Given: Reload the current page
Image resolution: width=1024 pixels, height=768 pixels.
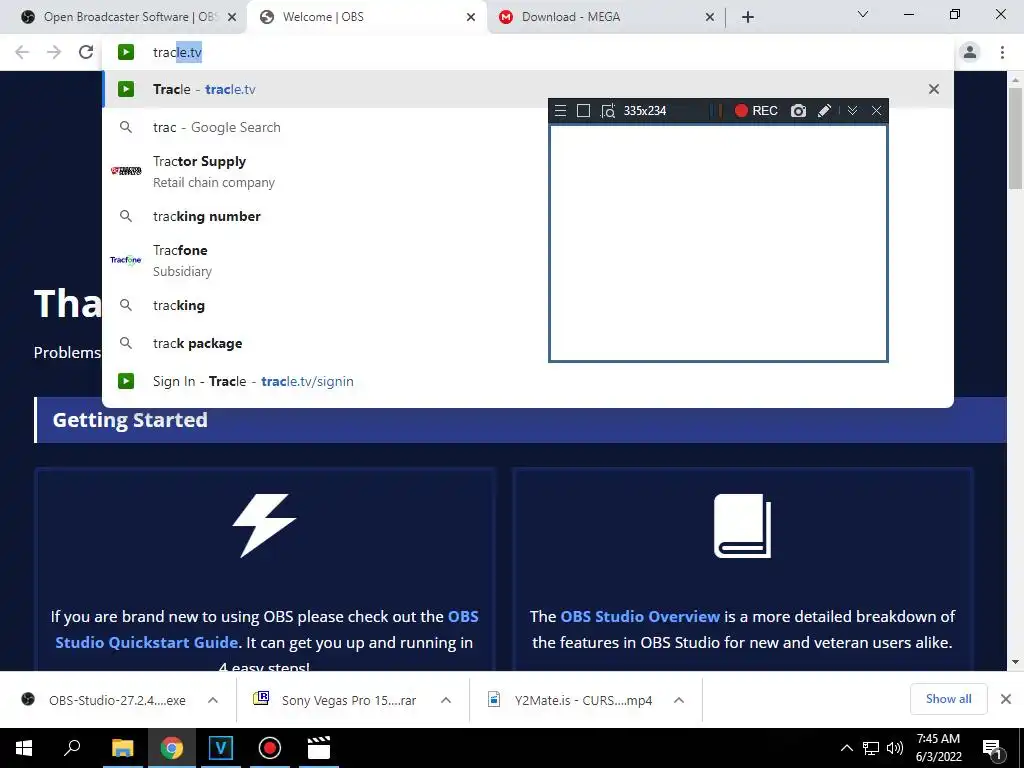Looking at the screenshot, I should pos(86,52).
